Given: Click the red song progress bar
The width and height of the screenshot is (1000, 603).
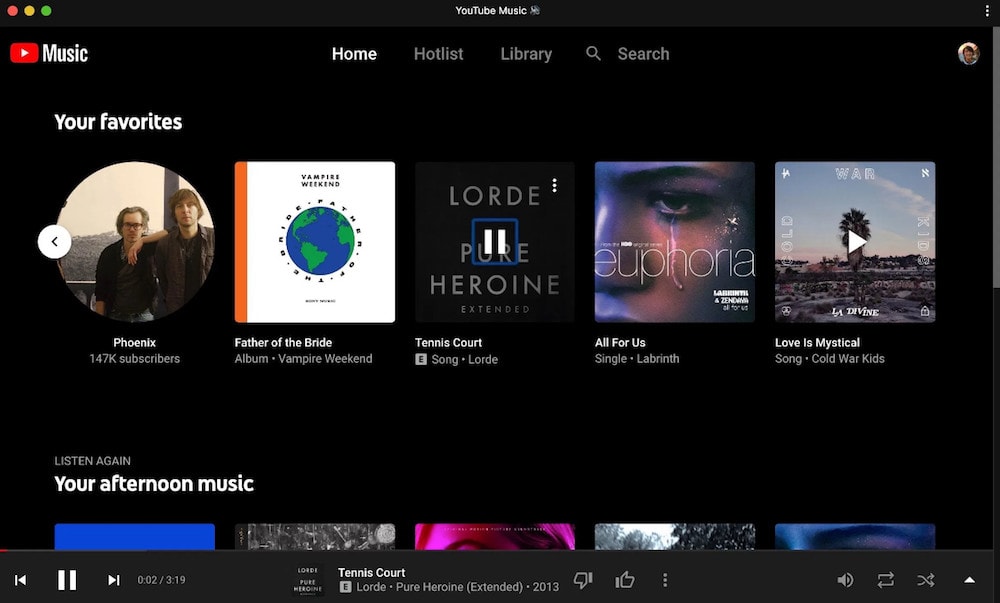Looking at the screenshot, I should coord(4,550).
